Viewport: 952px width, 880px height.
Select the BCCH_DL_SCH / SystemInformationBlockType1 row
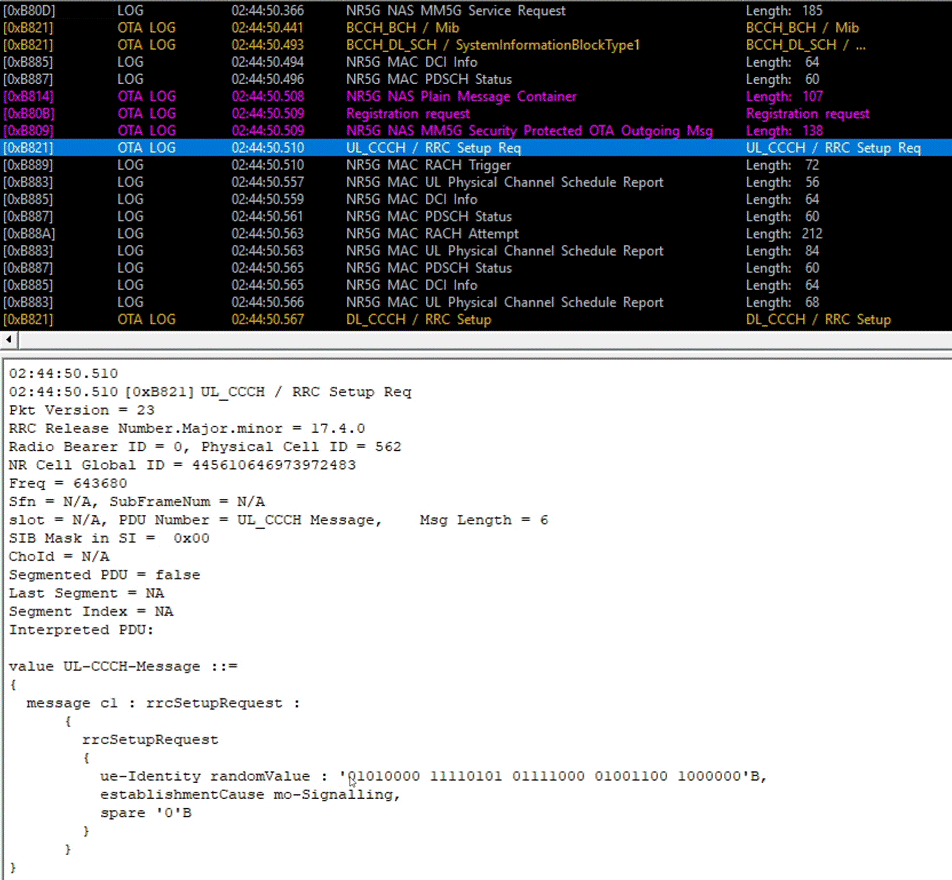click(476, 44)
